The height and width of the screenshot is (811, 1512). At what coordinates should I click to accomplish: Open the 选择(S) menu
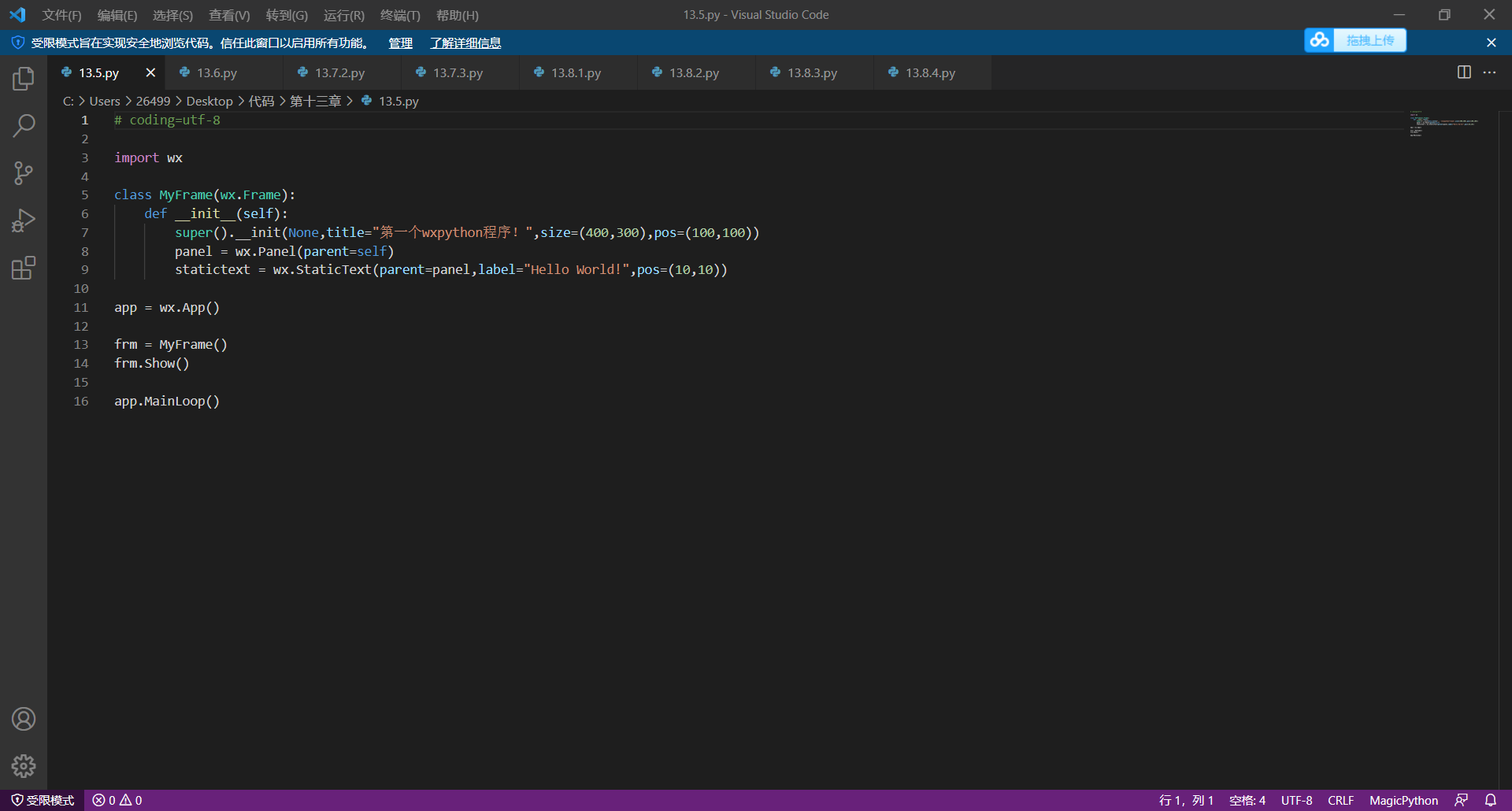coord(172,15)
